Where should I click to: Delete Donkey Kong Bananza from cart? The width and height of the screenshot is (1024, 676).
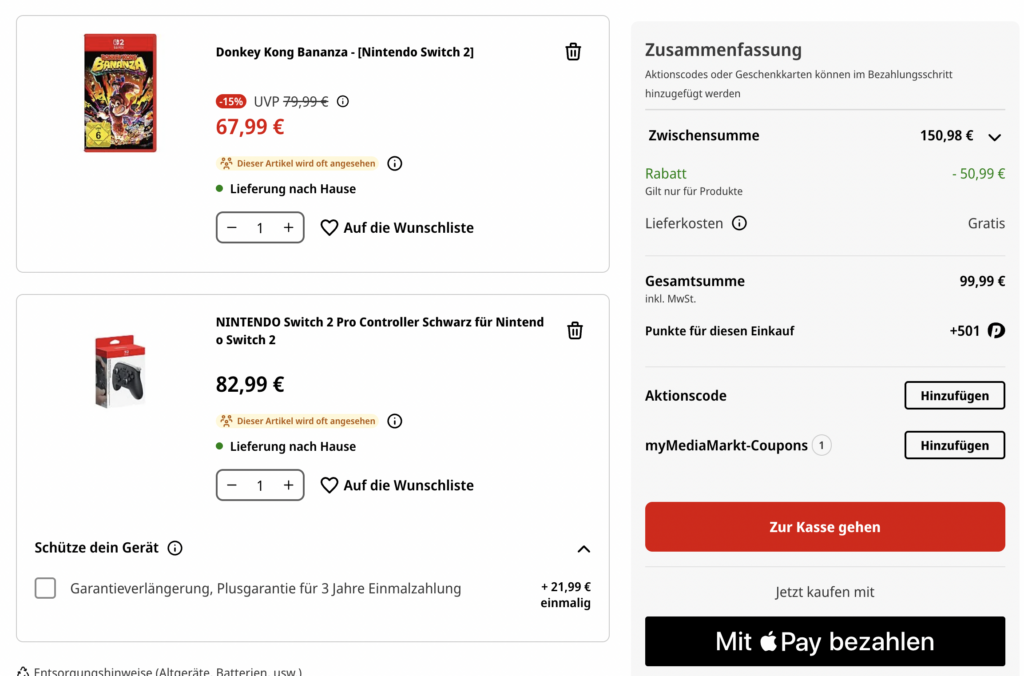click(573, 52)
